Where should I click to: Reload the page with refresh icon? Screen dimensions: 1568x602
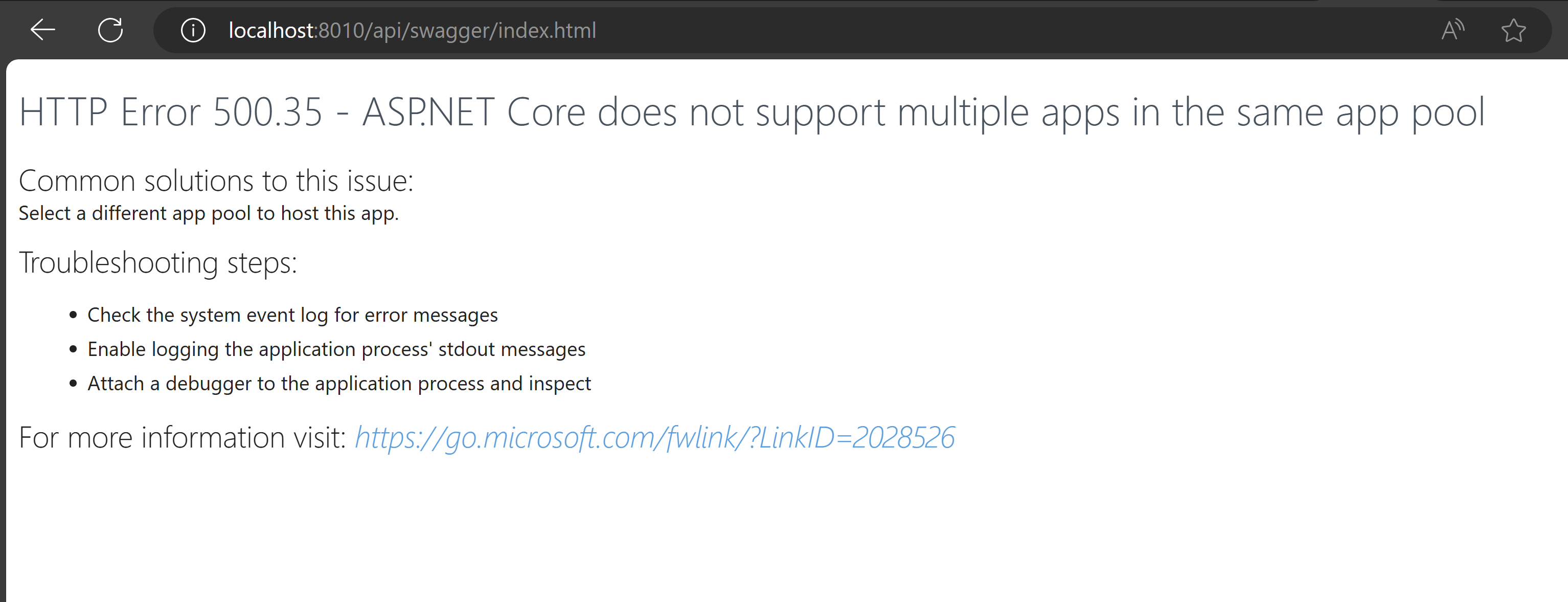pyautogui.click(x=110, y=30)
